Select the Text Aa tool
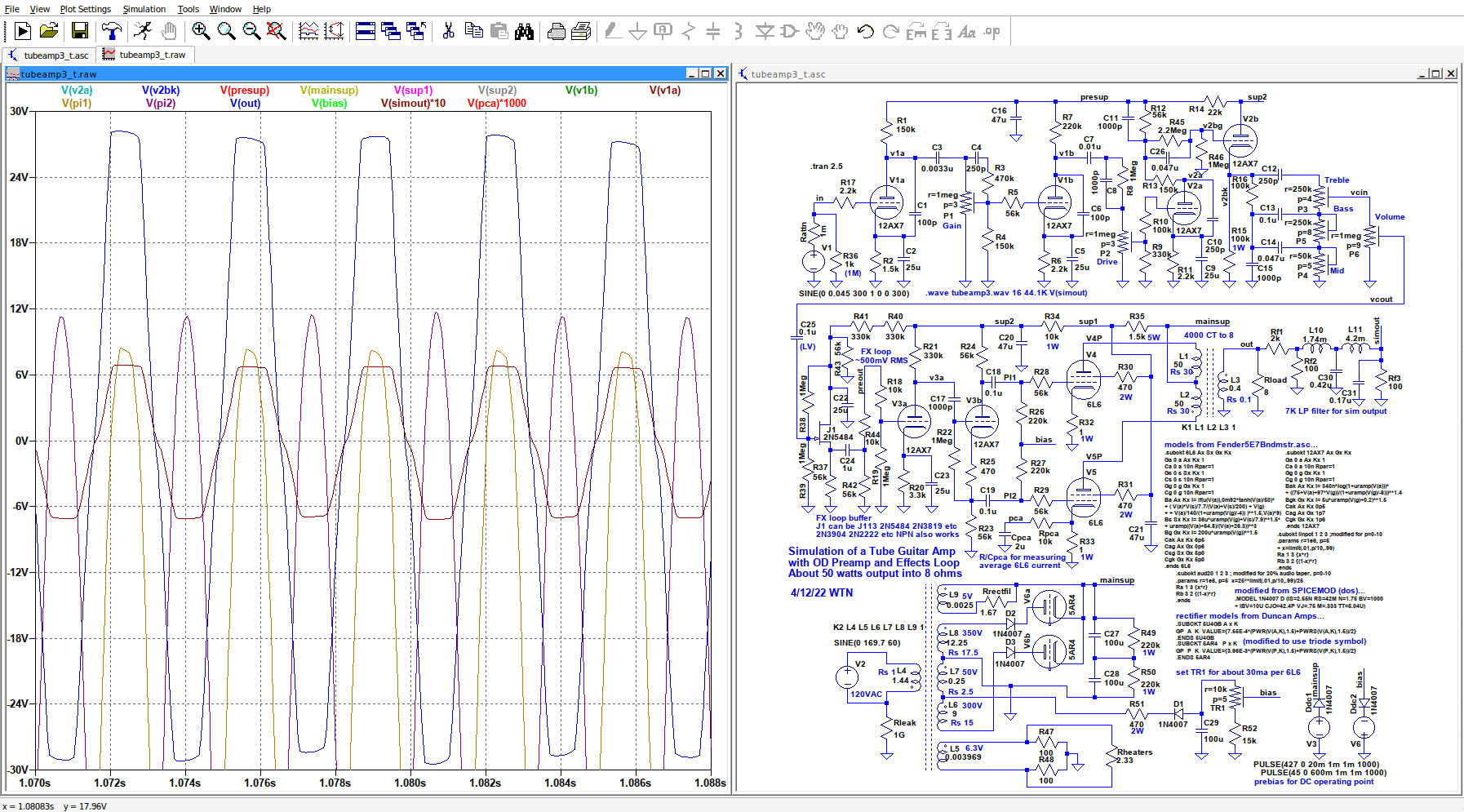Image resolution: width=1464 pixels, height=812 pixels. coord(967,31)
